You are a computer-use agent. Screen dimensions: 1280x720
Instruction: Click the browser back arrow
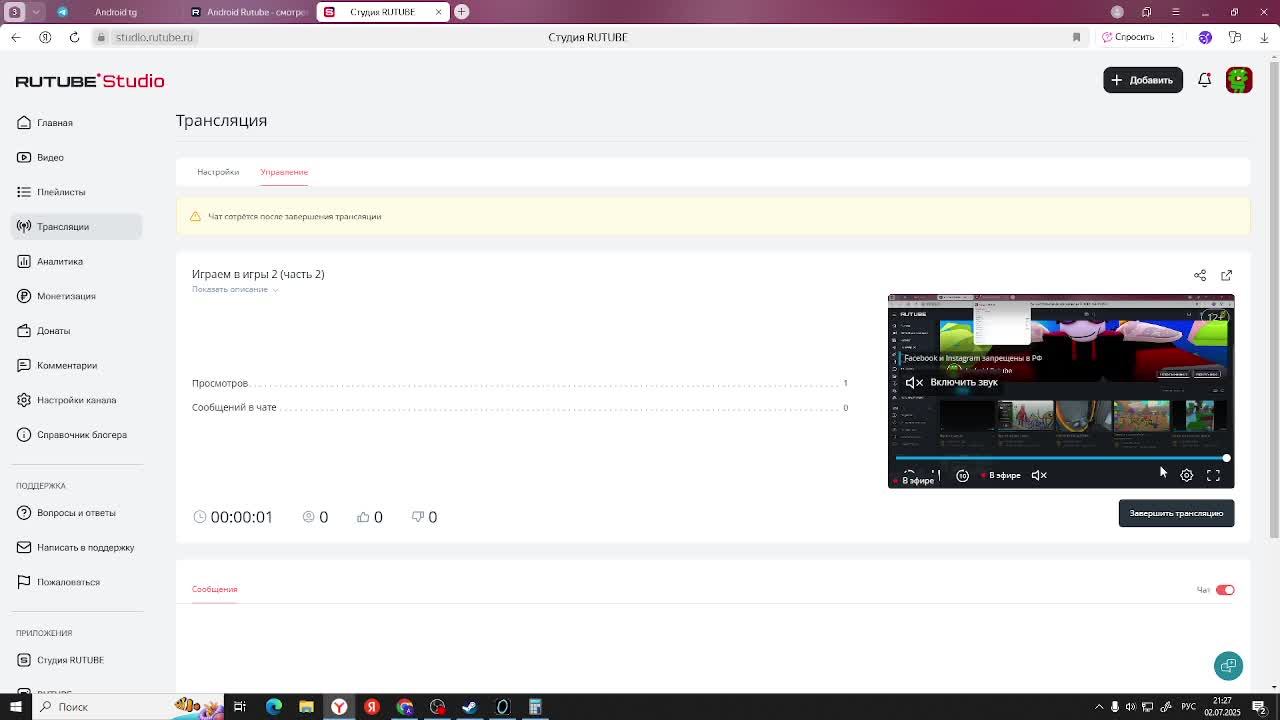click(x=16, y=37)
